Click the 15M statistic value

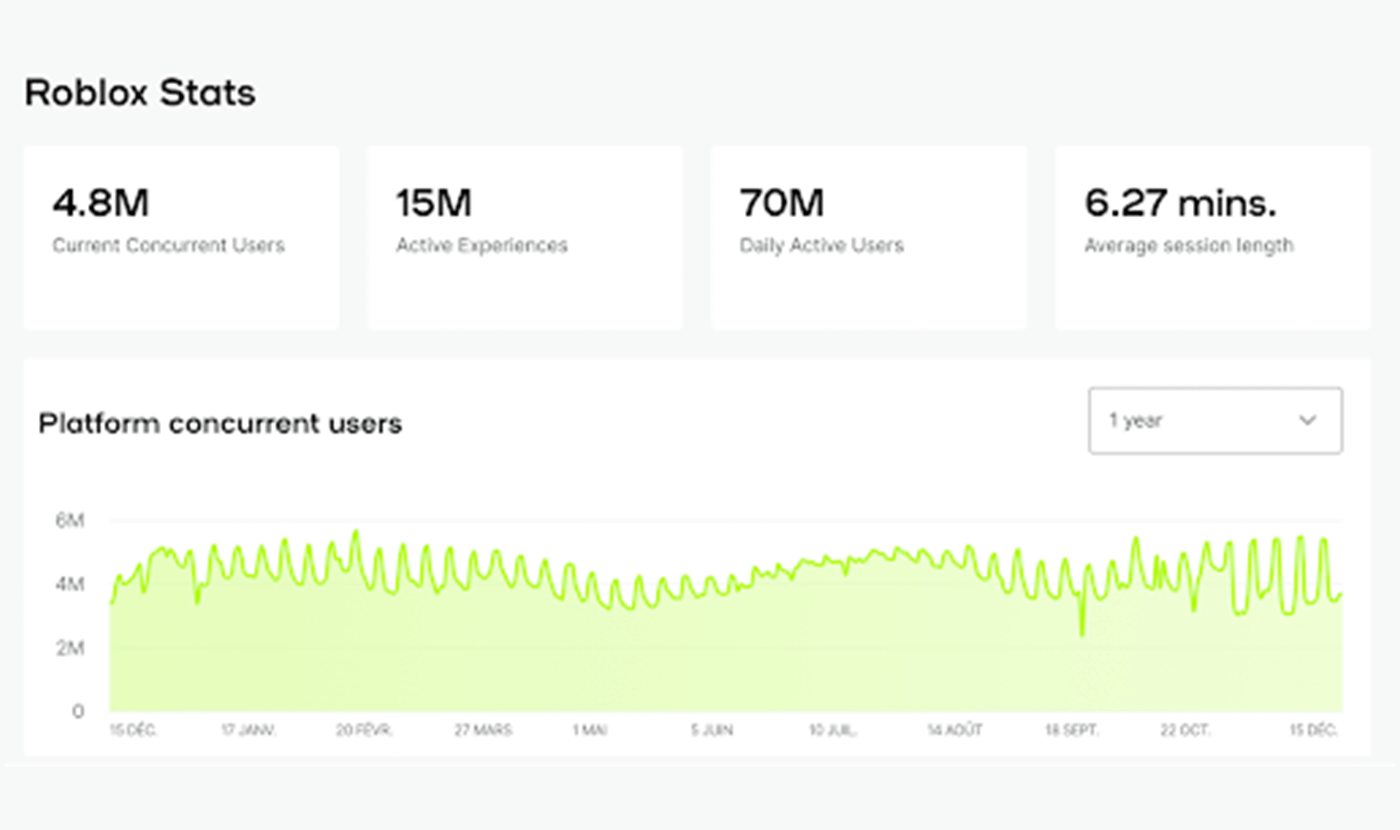tap(433, 203)
